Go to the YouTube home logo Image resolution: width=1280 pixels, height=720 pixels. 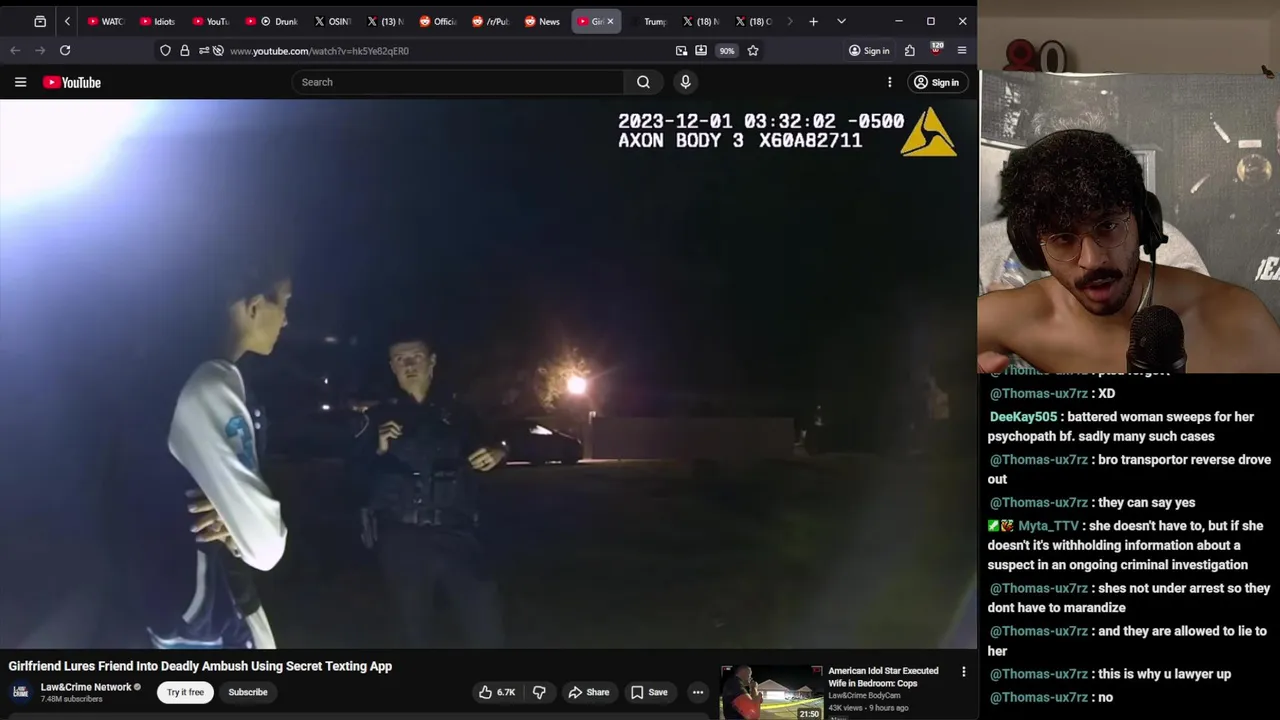(72, 82)
